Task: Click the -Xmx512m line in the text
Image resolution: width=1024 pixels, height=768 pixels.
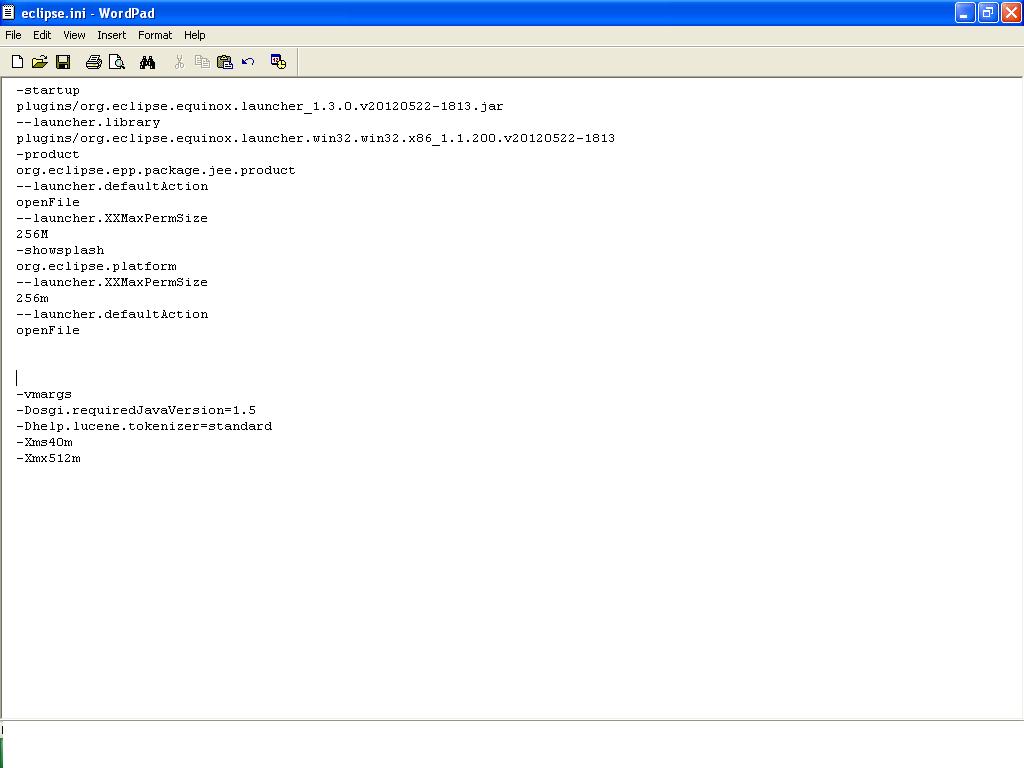Action: pyautogui.click(x=48, y=458)
